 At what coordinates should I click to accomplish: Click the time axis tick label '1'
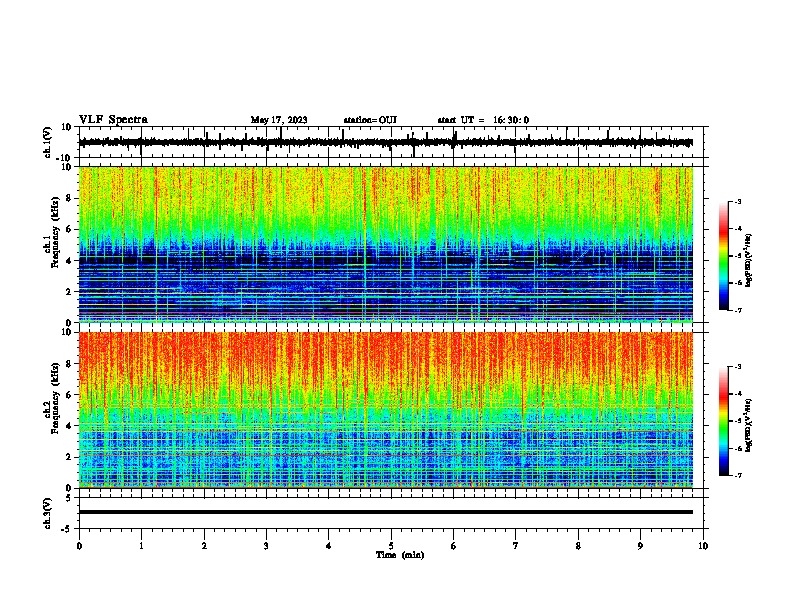tap(141, 546)
